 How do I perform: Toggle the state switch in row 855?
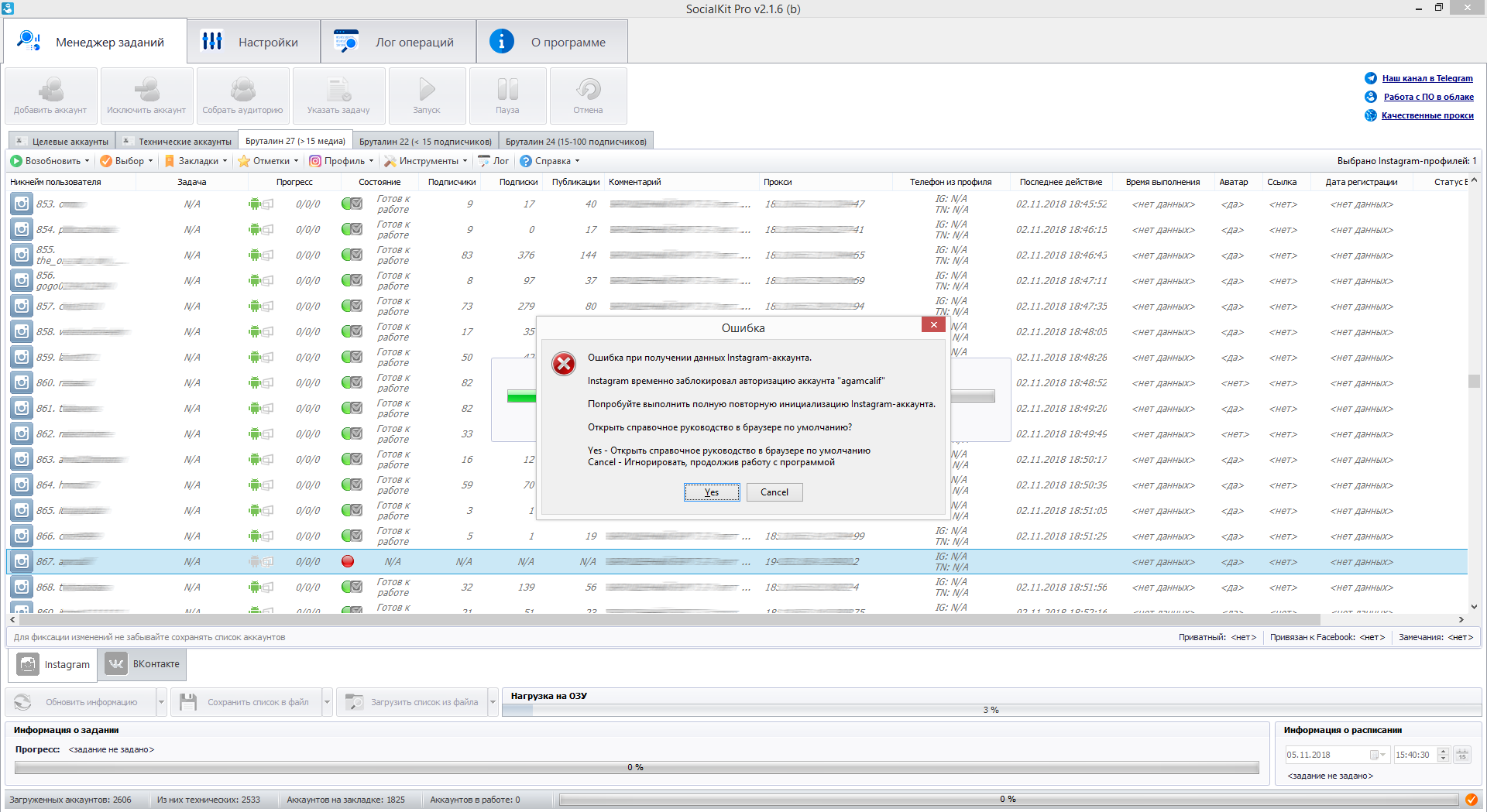(x=352, y=255)
